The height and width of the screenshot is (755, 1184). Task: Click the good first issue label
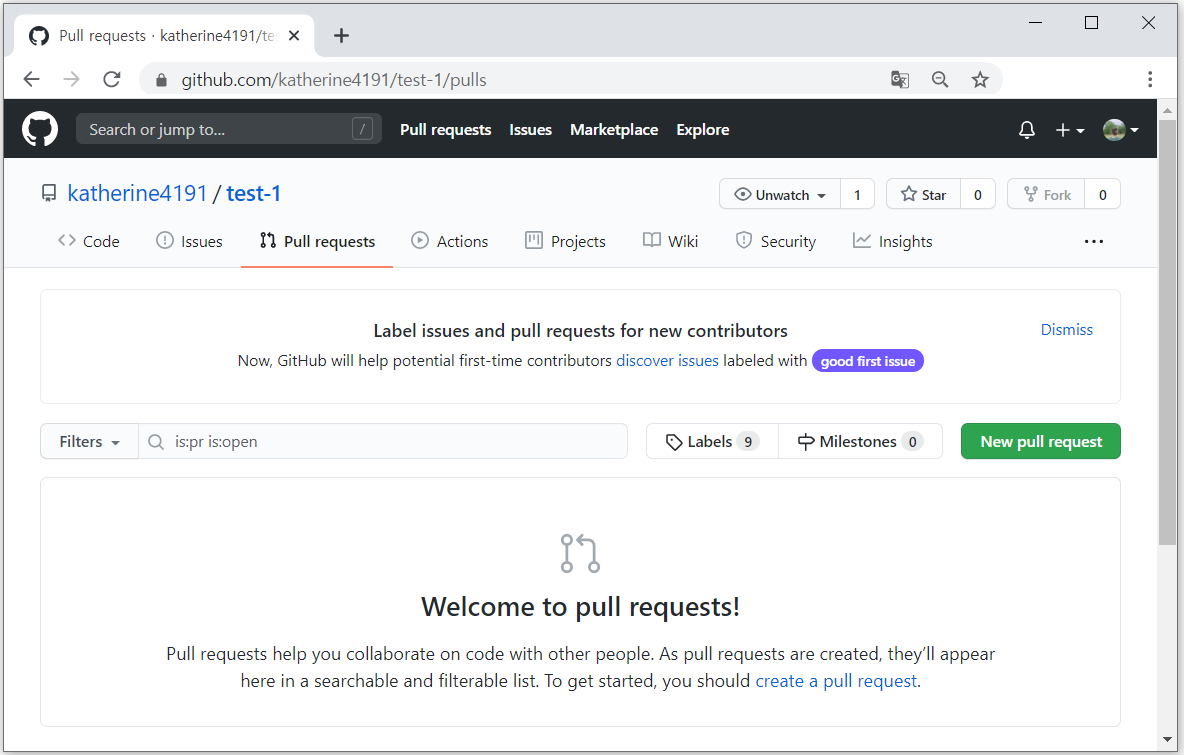coord(868,361)
